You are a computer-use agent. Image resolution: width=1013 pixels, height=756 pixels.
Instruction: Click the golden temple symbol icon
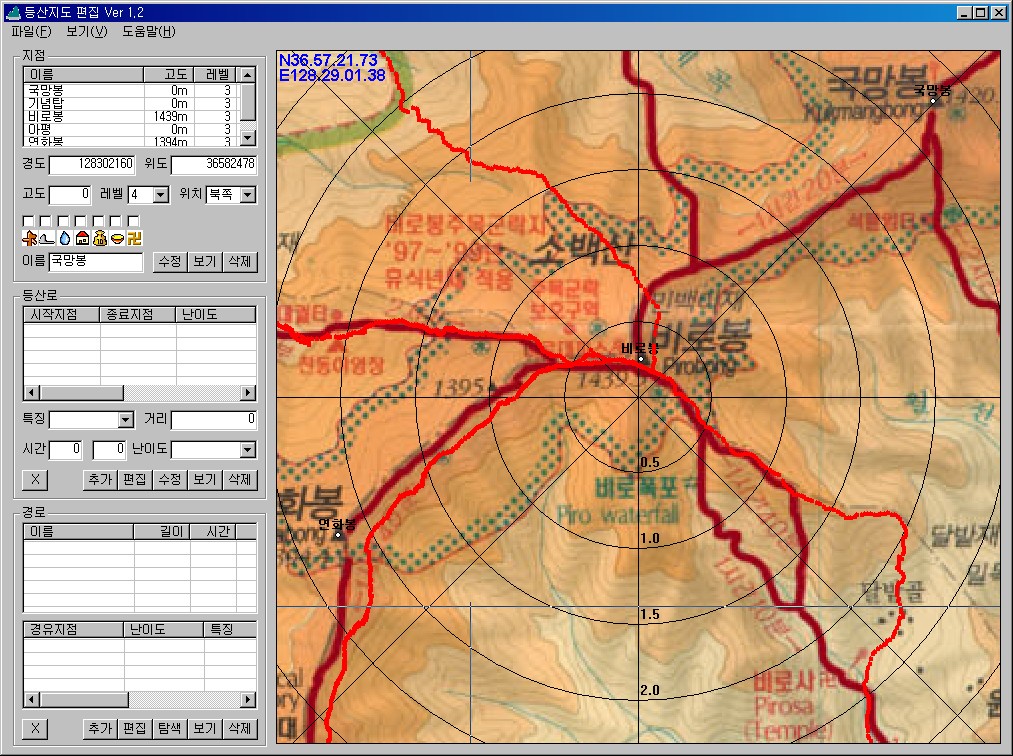coord(134,238)
